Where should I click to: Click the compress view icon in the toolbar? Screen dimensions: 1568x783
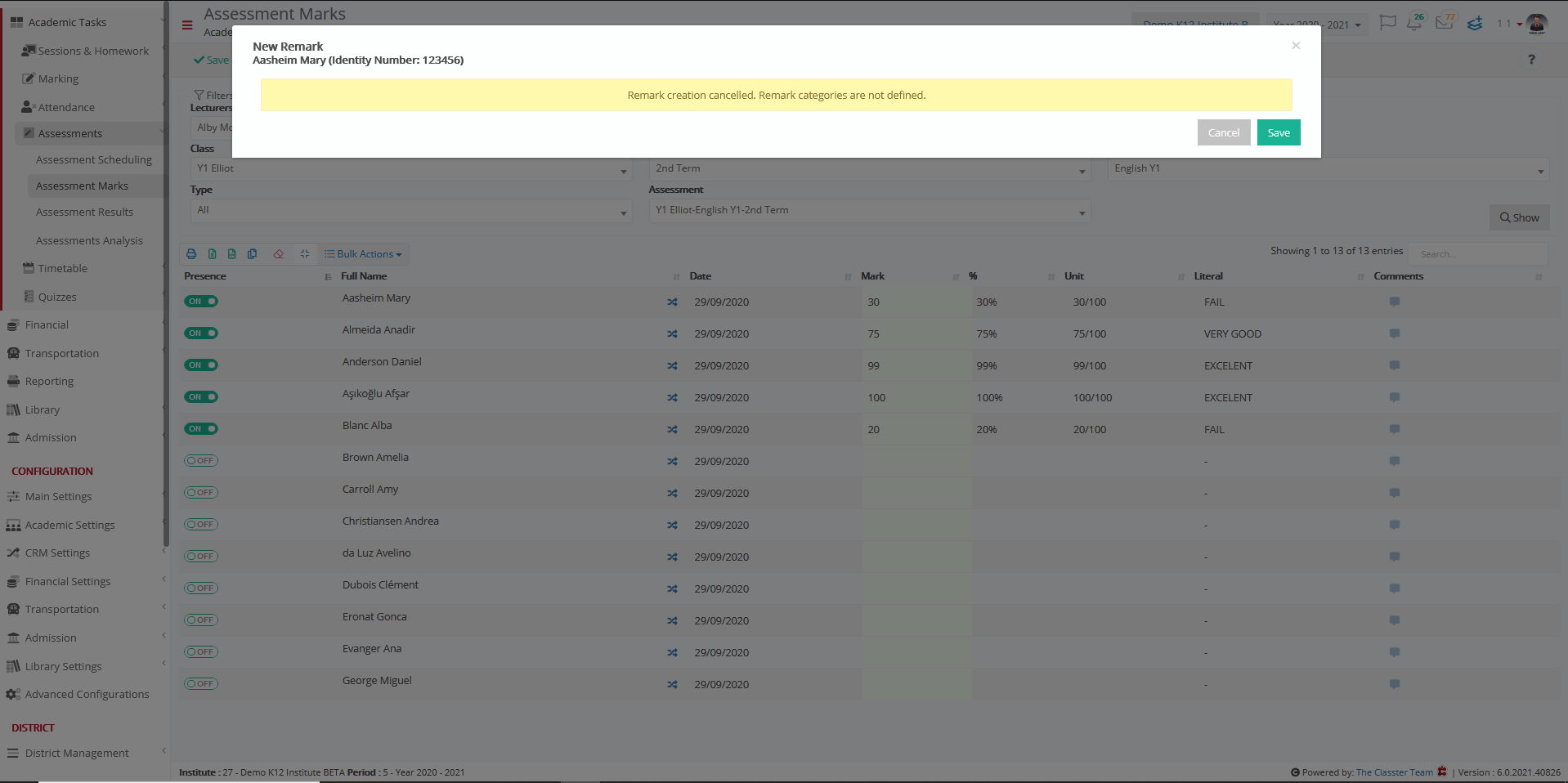(304, 254)
